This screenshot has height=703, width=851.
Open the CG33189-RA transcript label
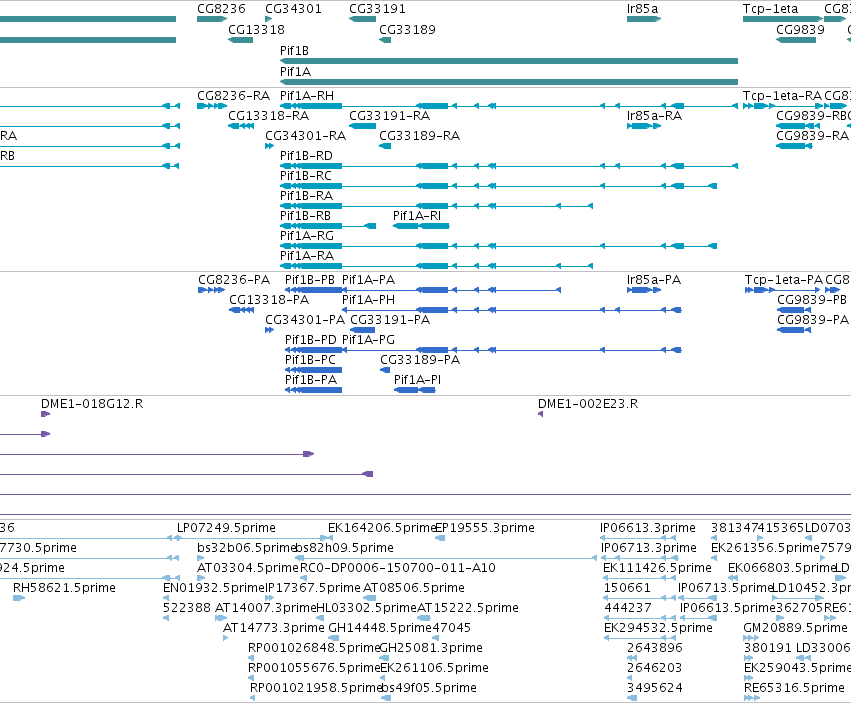(x=419, y=135)
